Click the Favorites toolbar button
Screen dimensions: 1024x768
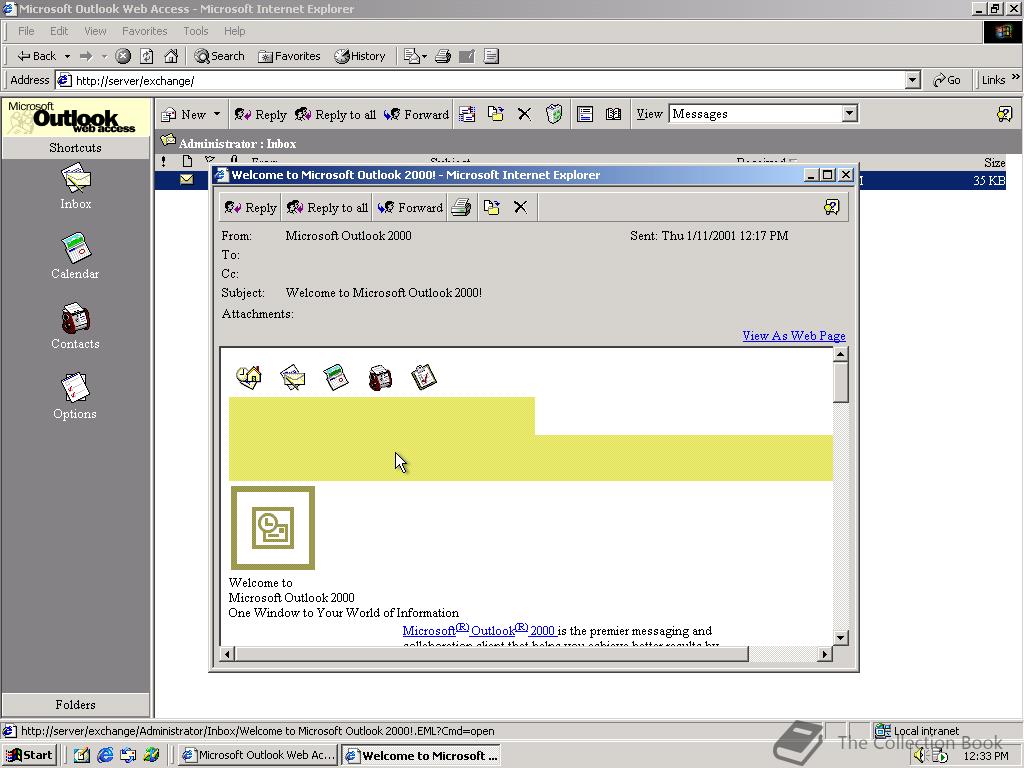[289, 56]
